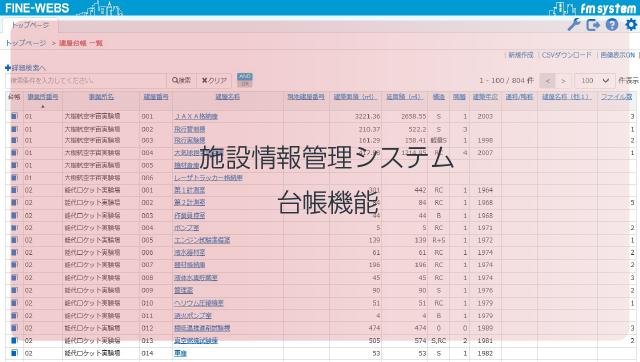Sort by 事業所名 column header
The image size is (640, 362).
pos(101,97)
